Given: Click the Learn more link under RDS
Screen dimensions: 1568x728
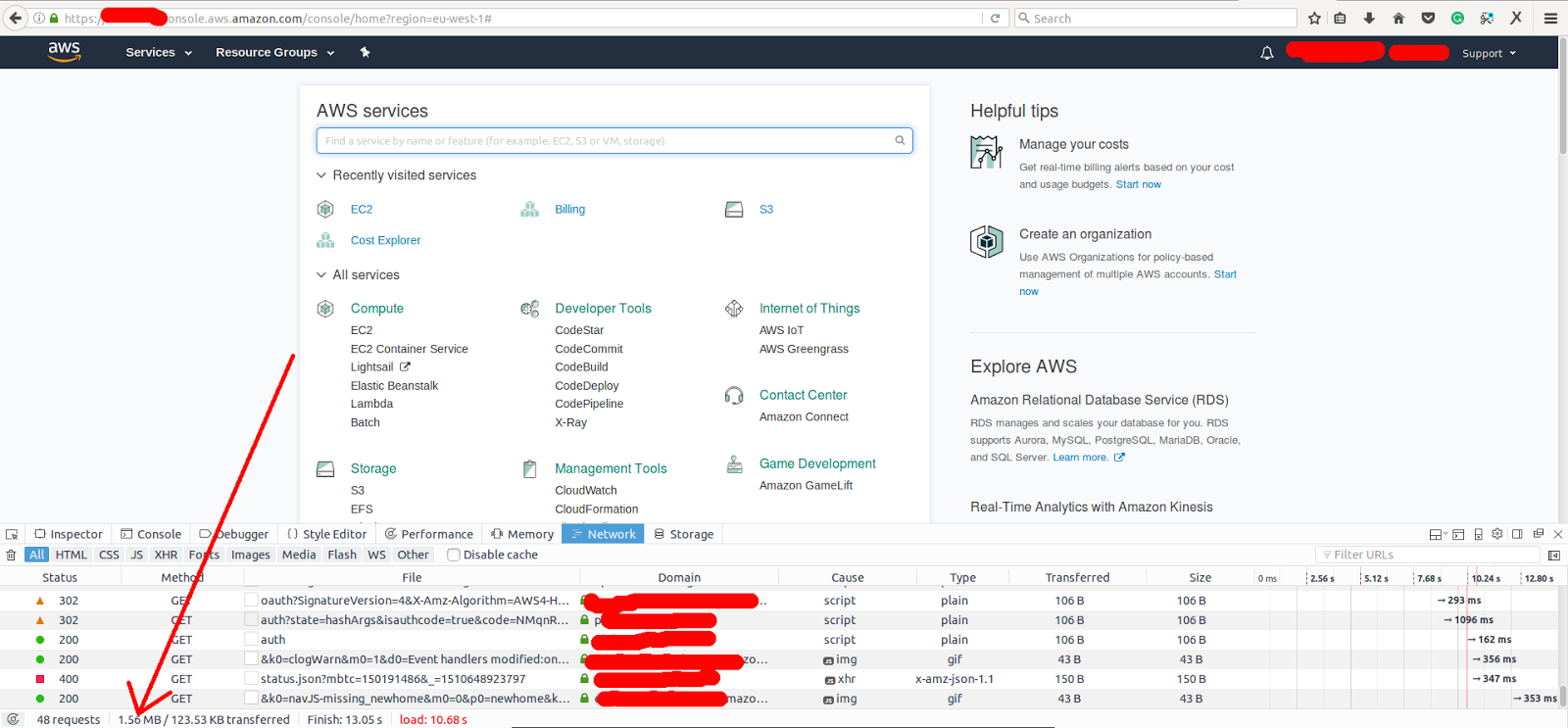Looking at the screenshot, I should click(1080, 458).
